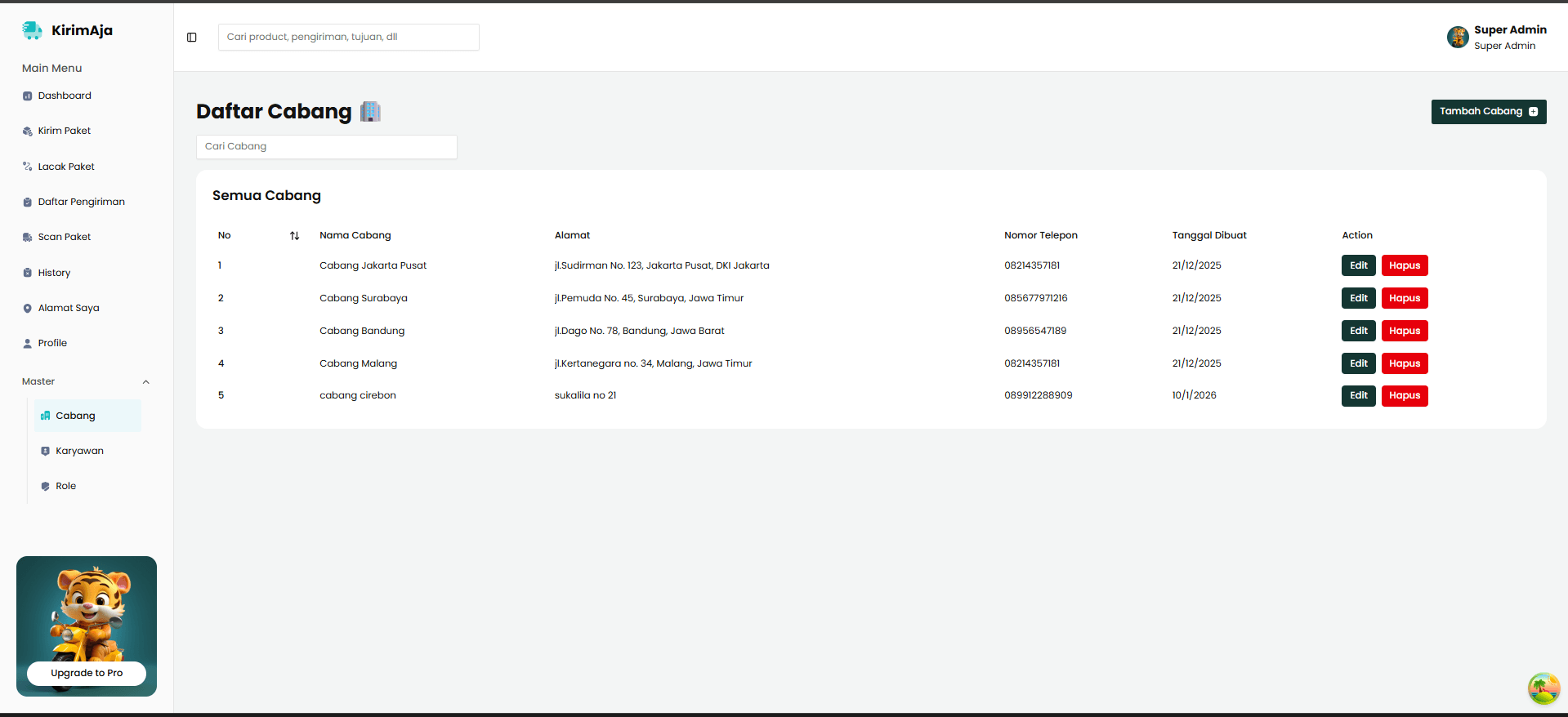Click the floating beach icon at bottom right
Screen dimensions: 1568x717
1543,688
